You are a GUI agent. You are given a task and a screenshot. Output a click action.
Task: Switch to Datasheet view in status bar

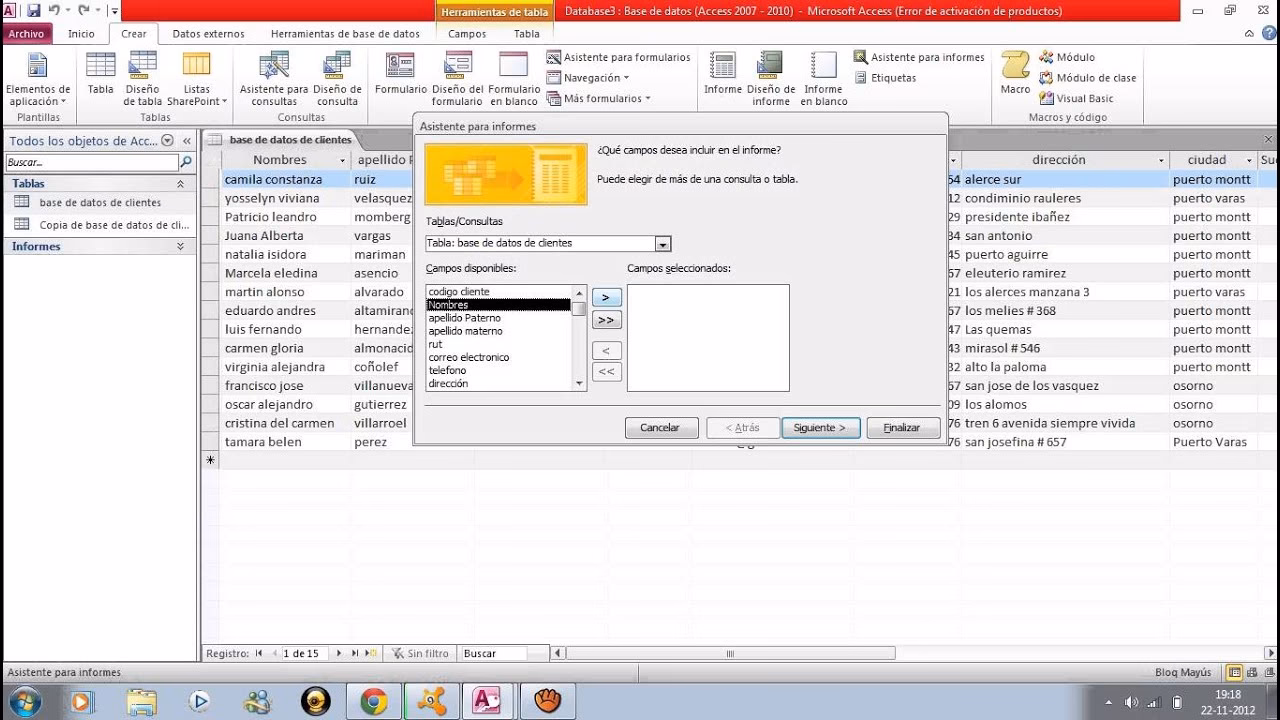[x=1235, y=672]
